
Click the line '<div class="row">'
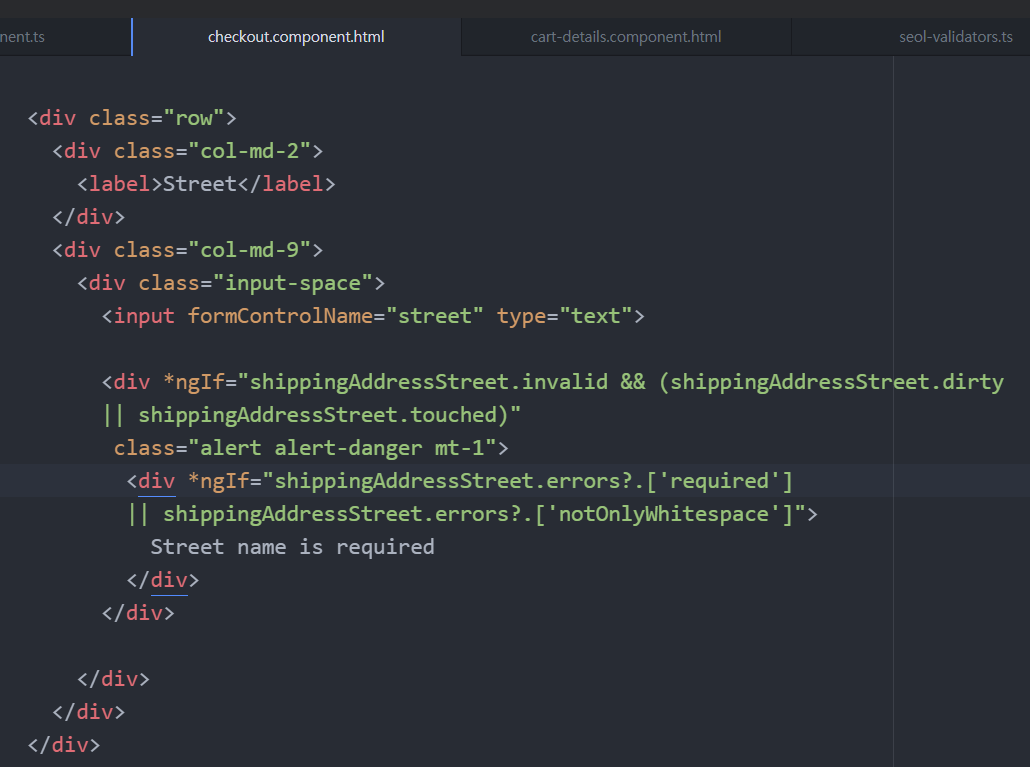(x=132, y=118)
